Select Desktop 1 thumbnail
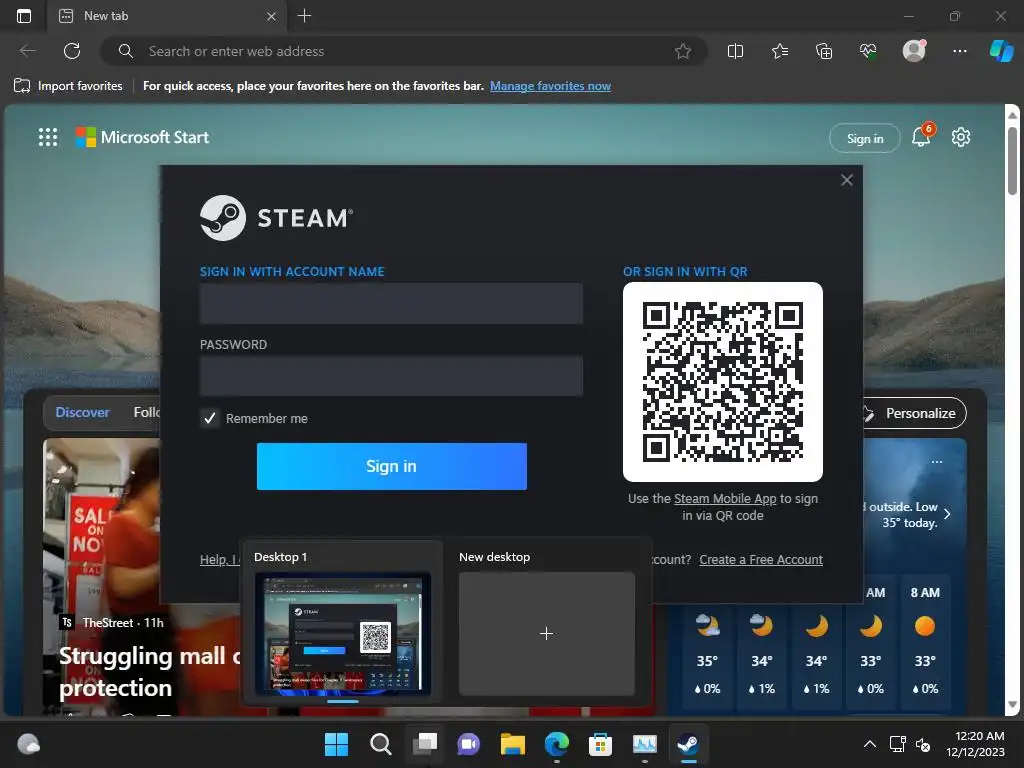The image size is (1024, 768). (343, 633)
